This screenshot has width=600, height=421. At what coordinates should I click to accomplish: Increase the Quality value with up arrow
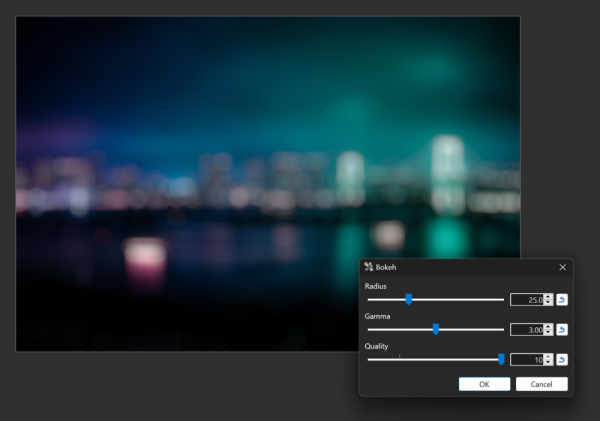tap(548, 356)
